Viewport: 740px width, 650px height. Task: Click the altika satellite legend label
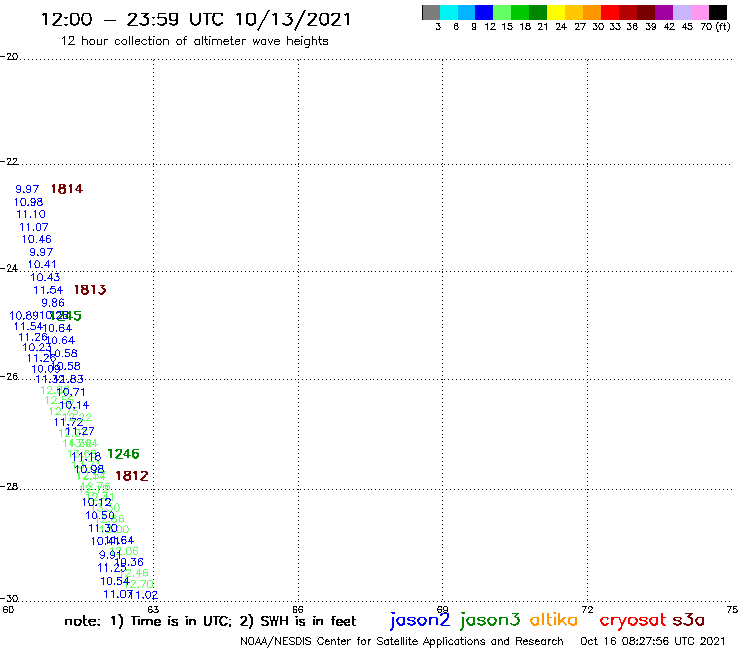point(554,620)
